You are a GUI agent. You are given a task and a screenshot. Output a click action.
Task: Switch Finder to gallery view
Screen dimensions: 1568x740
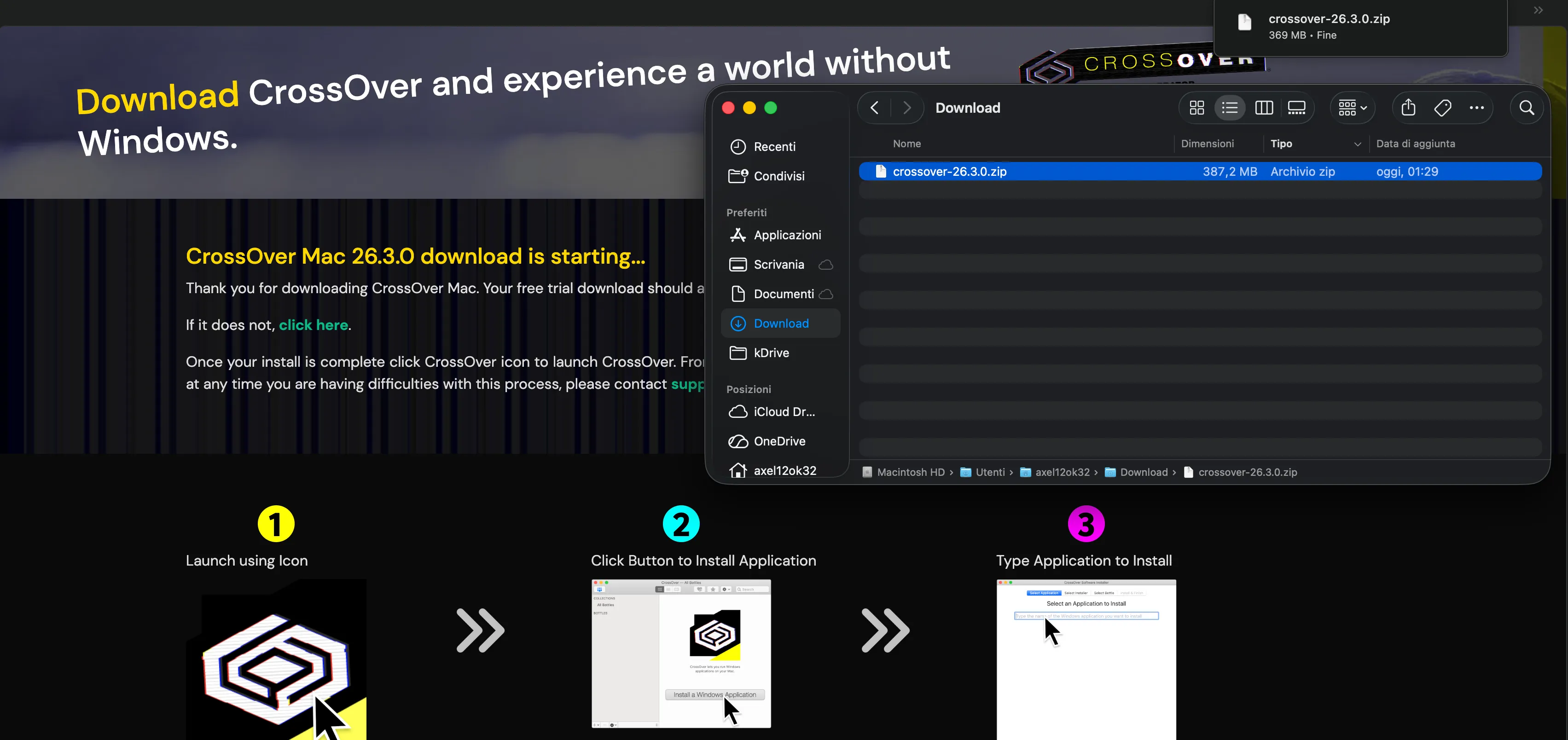1296,108
